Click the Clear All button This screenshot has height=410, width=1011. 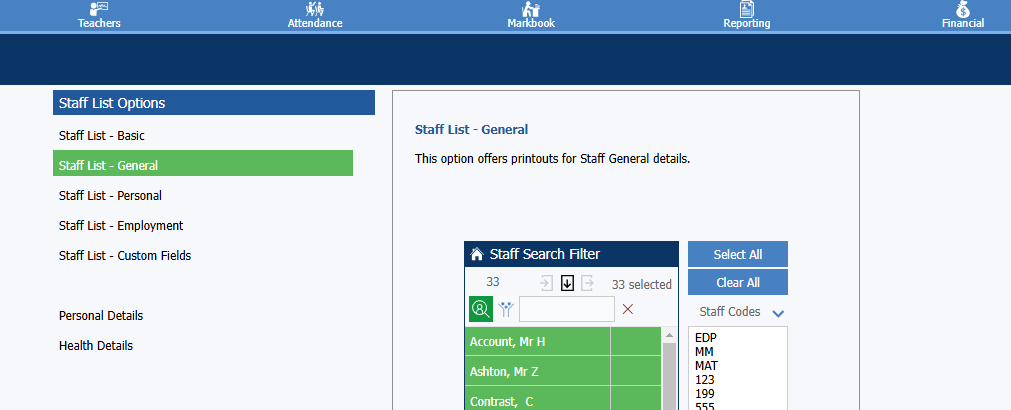tap(738, 282)
